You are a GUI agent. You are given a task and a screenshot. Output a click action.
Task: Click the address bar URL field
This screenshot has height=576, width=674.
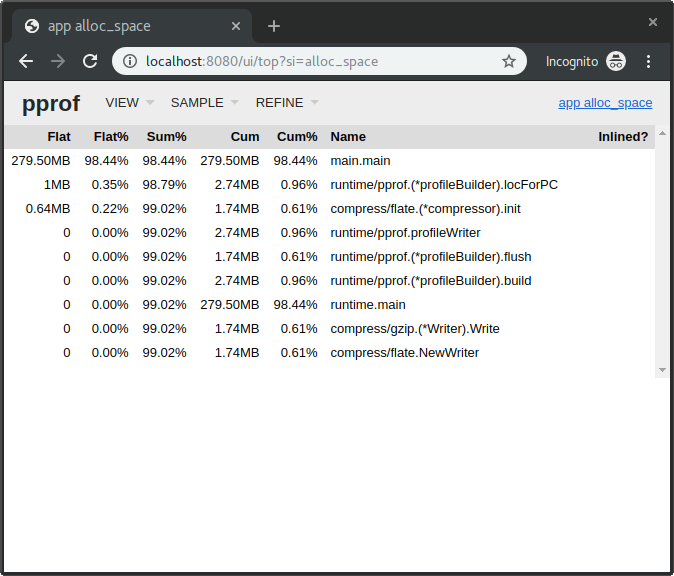[x=320, y=61]
